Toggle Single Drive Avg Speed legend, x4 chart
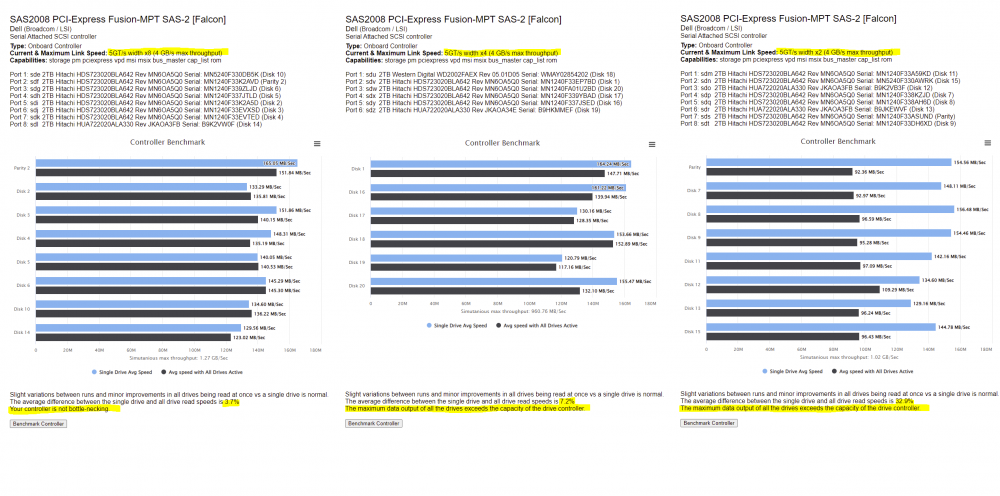This screenshot has width=1000, height=496. tap(456, 325)
